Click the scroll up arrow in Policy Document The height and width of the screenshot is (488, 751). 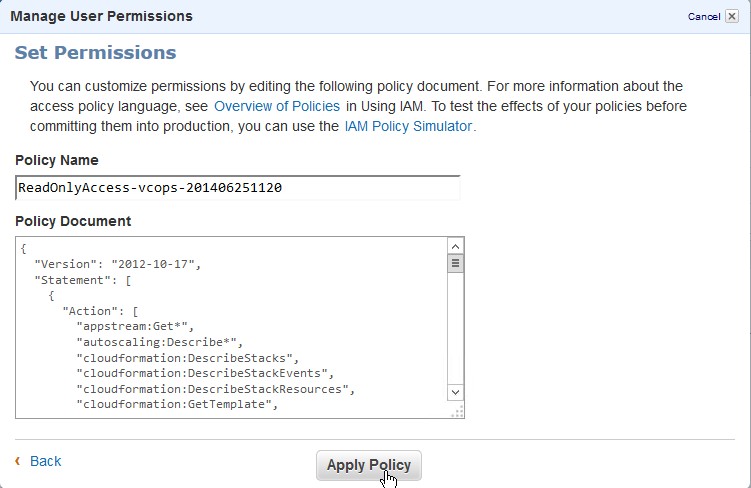pos(455,246)
